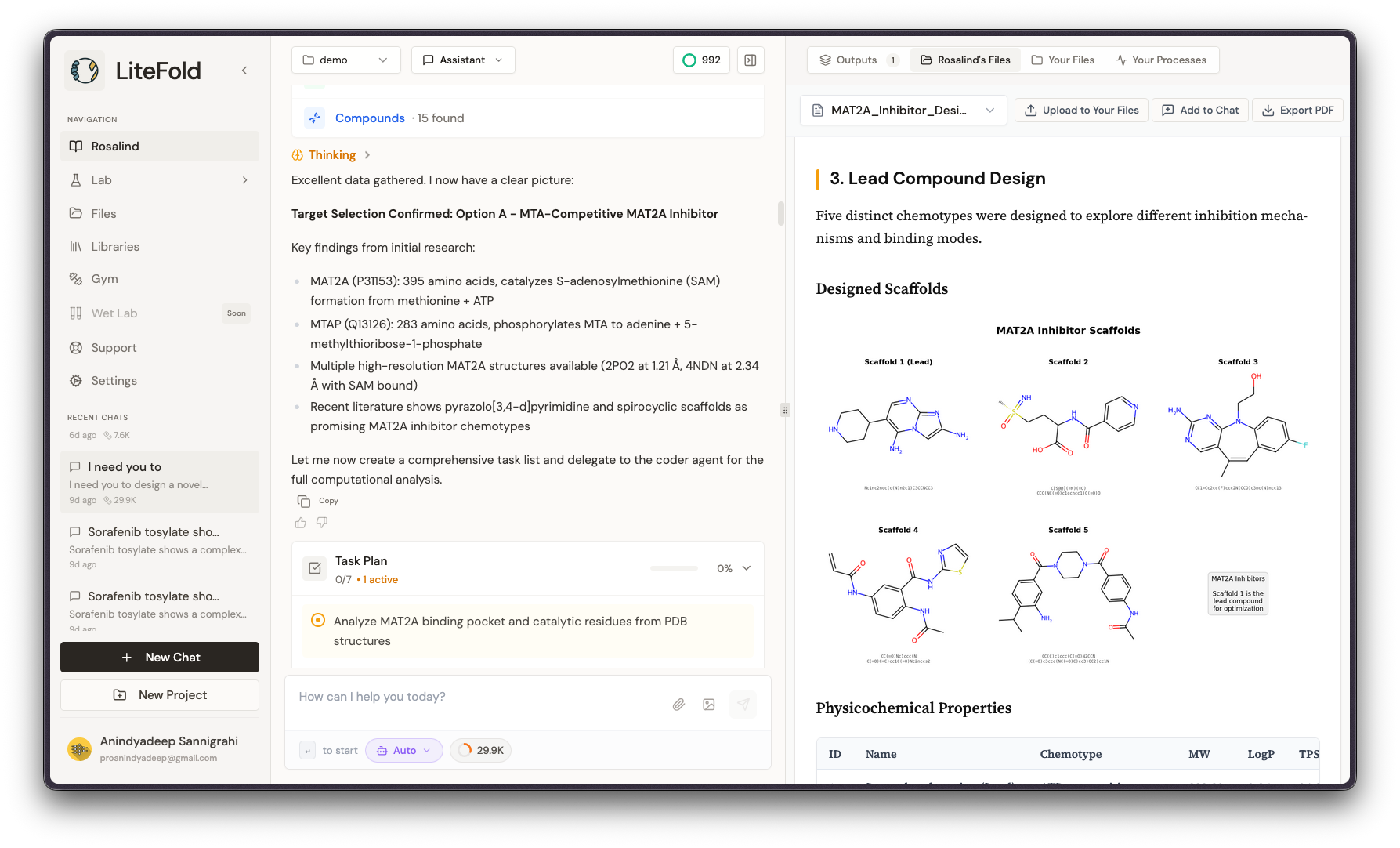Click the Export PDF button
This screenshot has width=1400, height=848.
pyautogui.click(x=1297, y=110)
